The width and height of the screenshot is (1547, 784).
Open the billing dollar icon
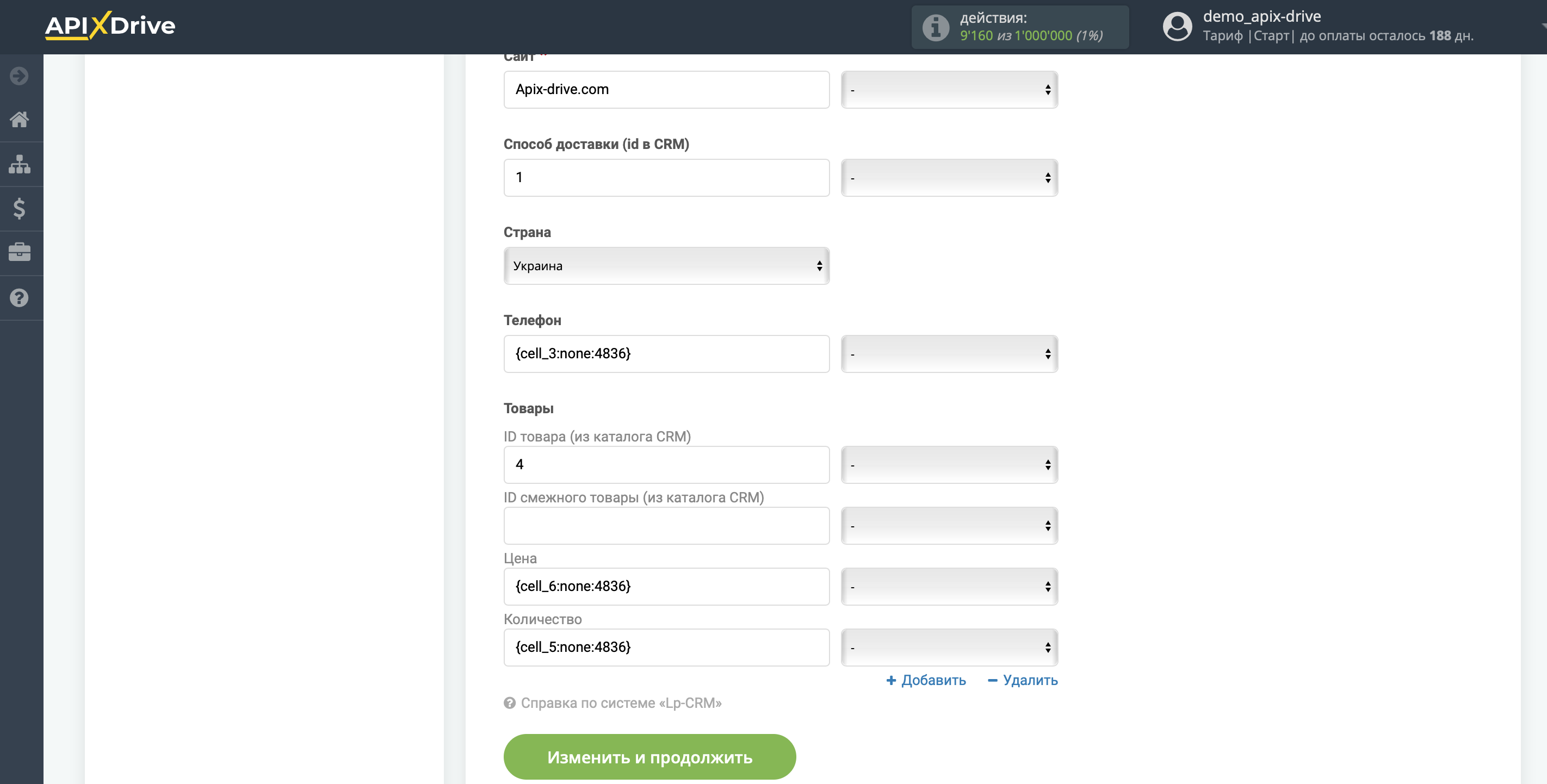[19, 208]
